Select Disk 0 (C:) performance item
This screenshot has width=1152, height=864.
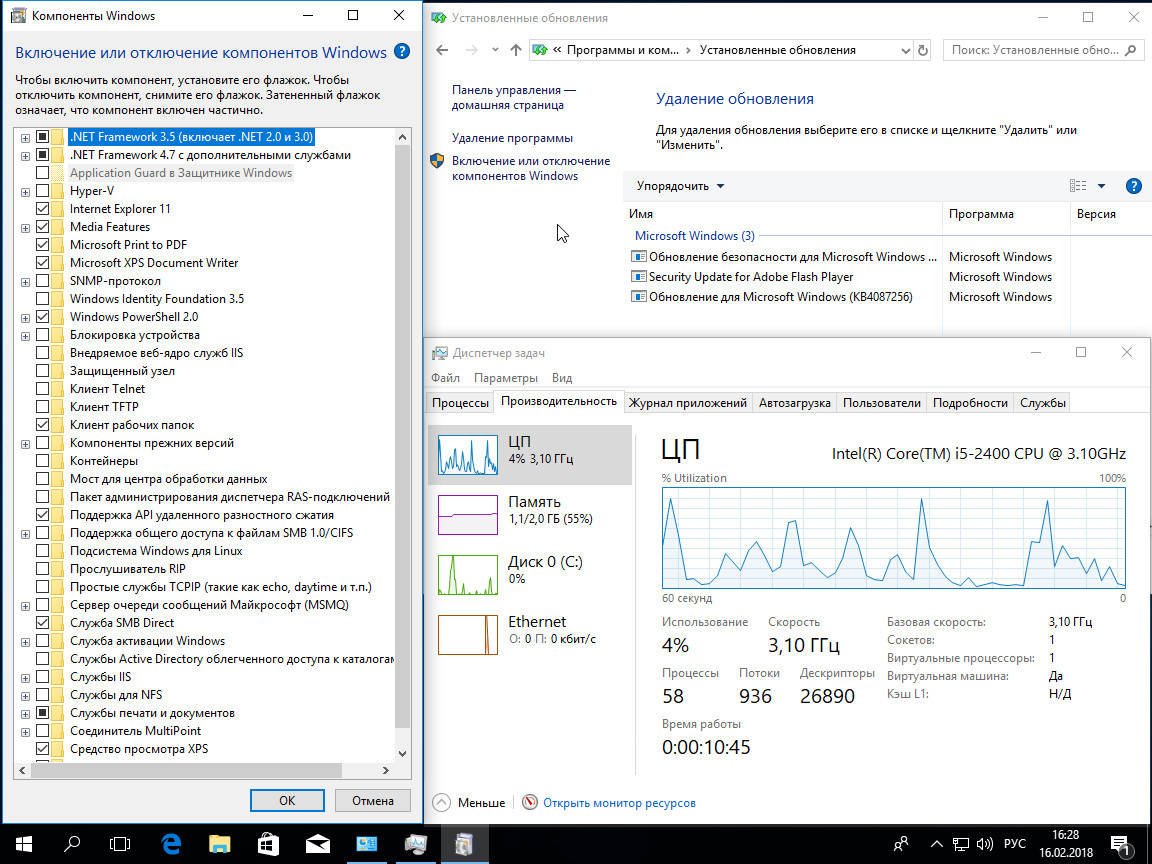click(x=529, y=575)
